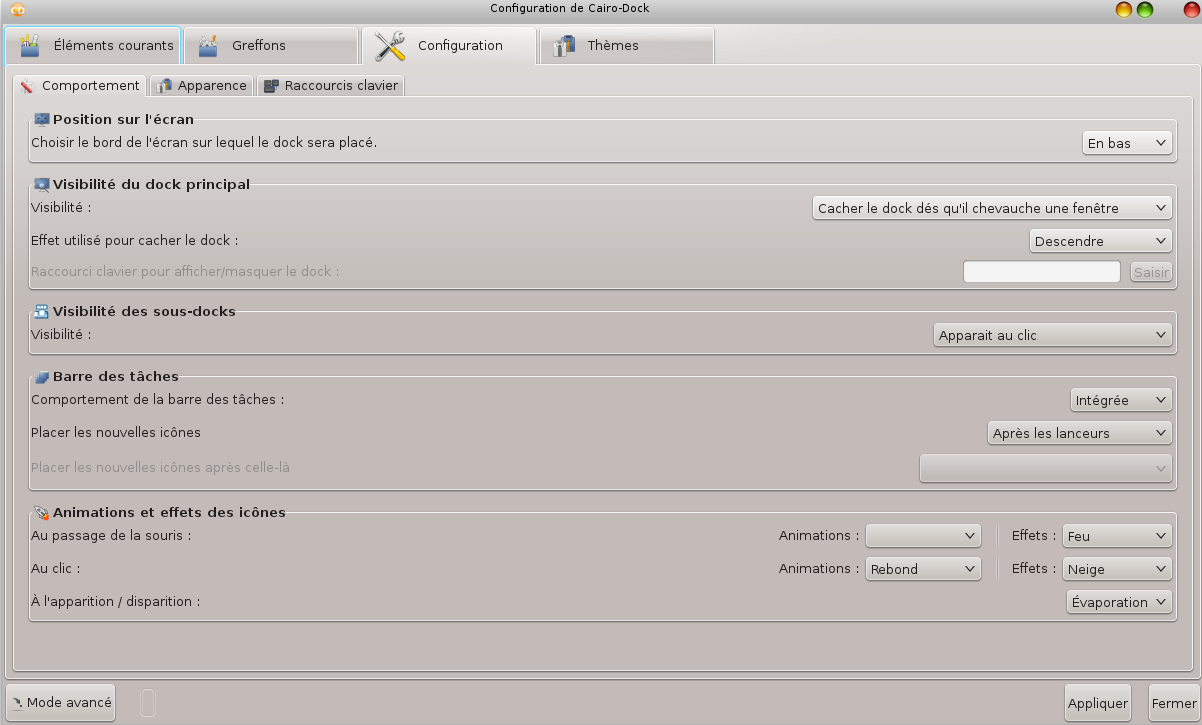Open the Évaporation appearance dropdown
1202x725 pixels.
click(x=1119, y=602)
